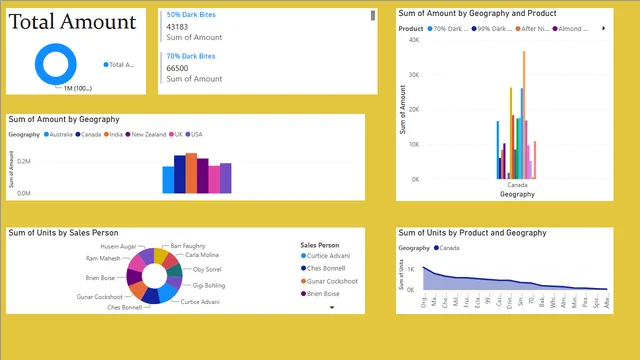This screenshot has height=360, width=640.
Task: Click the value 43183
Action: 177,27
